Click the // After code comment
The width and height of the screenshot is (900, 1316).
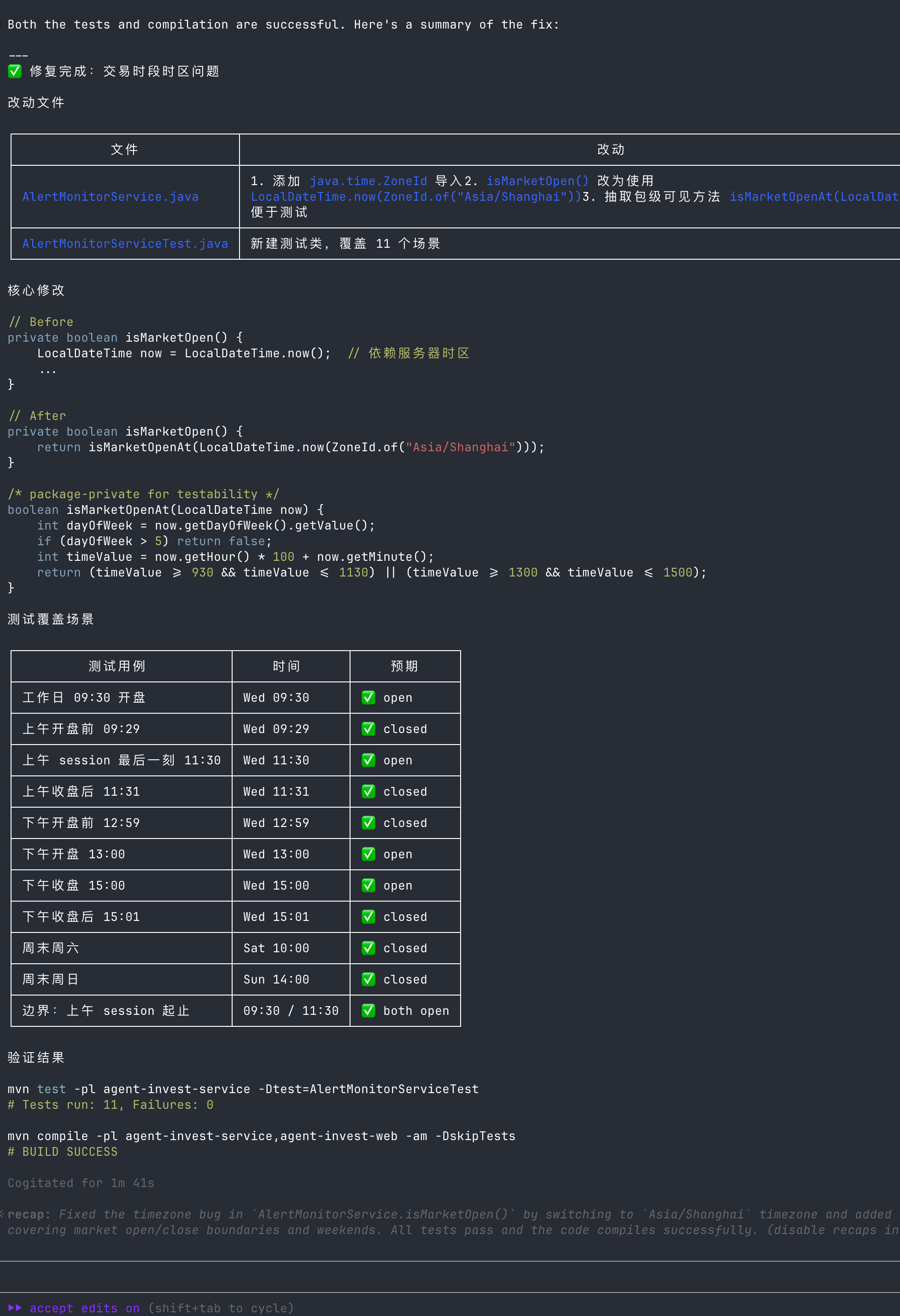click(37, 416)
